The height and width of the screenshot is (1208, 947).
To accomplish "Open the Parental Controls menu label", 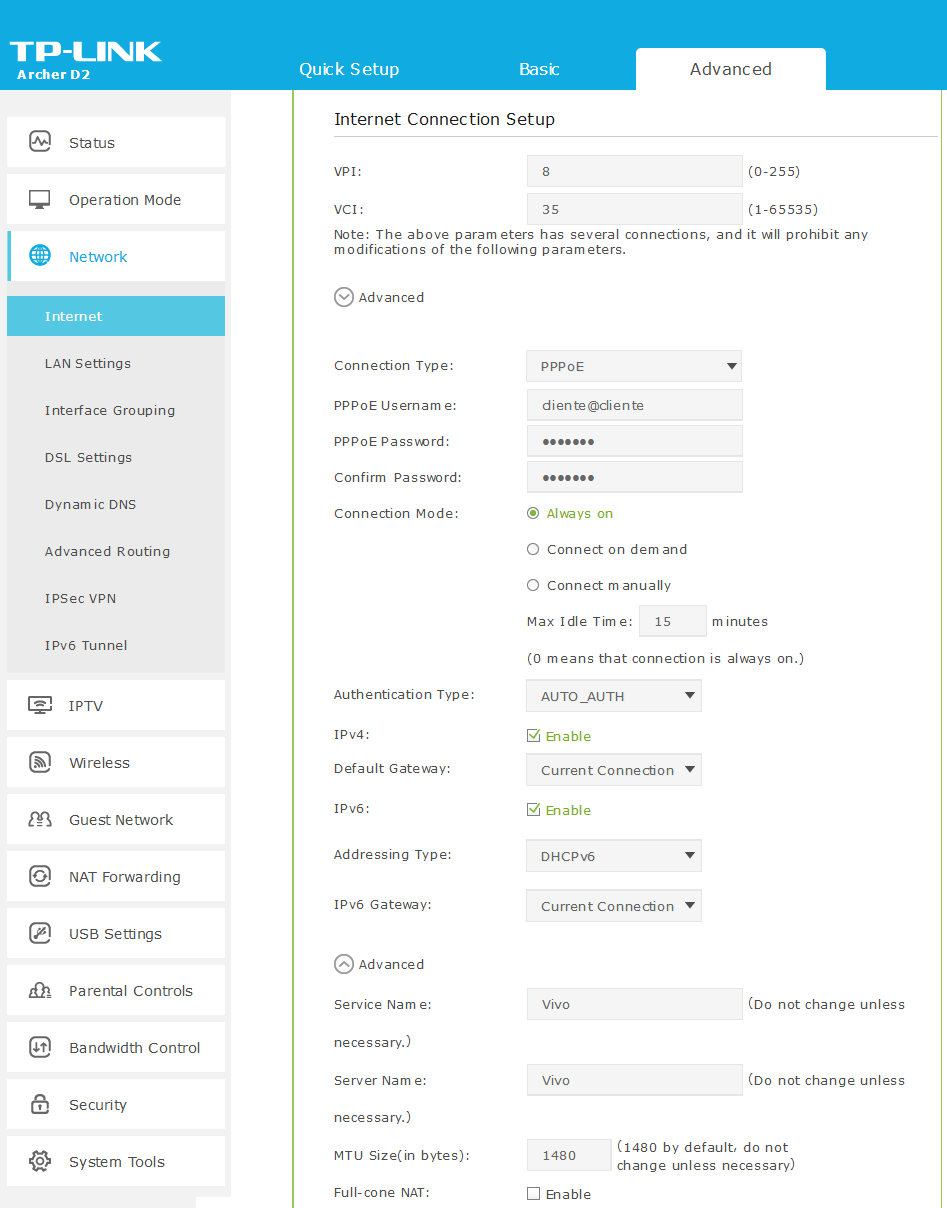I will [131, 991].
